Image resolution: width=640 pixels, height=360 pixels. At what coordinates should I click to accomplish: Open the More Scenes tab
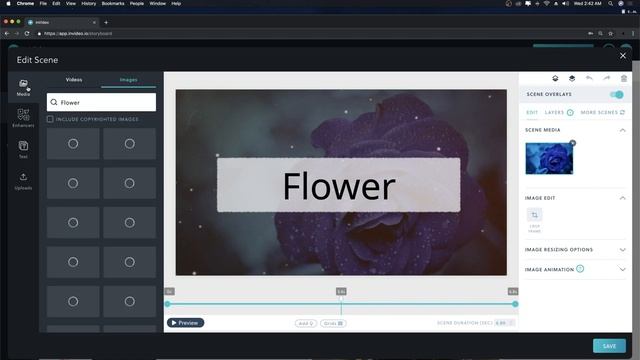pos(599,112)
